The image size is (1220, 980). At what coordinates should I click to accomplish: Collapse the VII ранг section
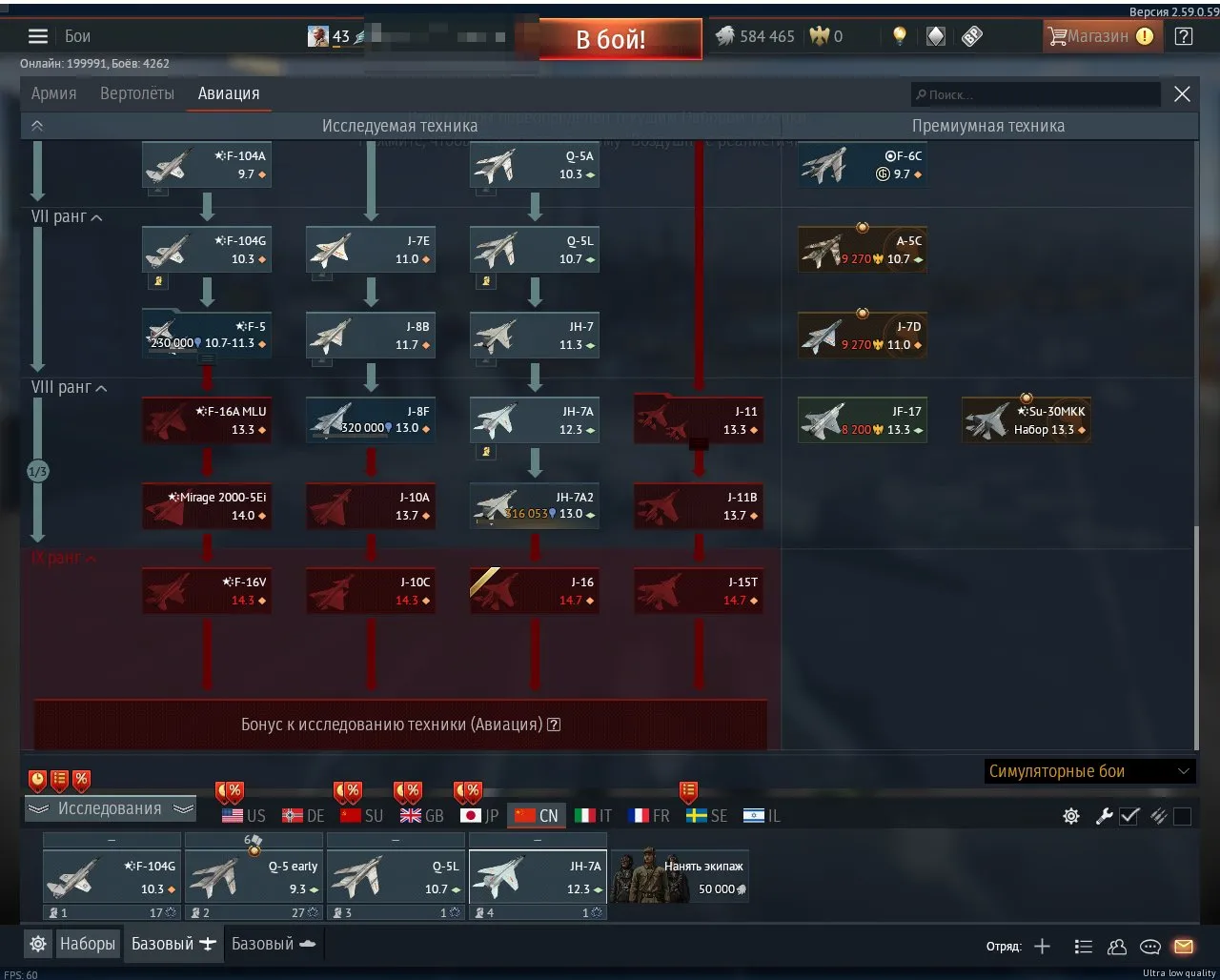(x=68, y=217)
